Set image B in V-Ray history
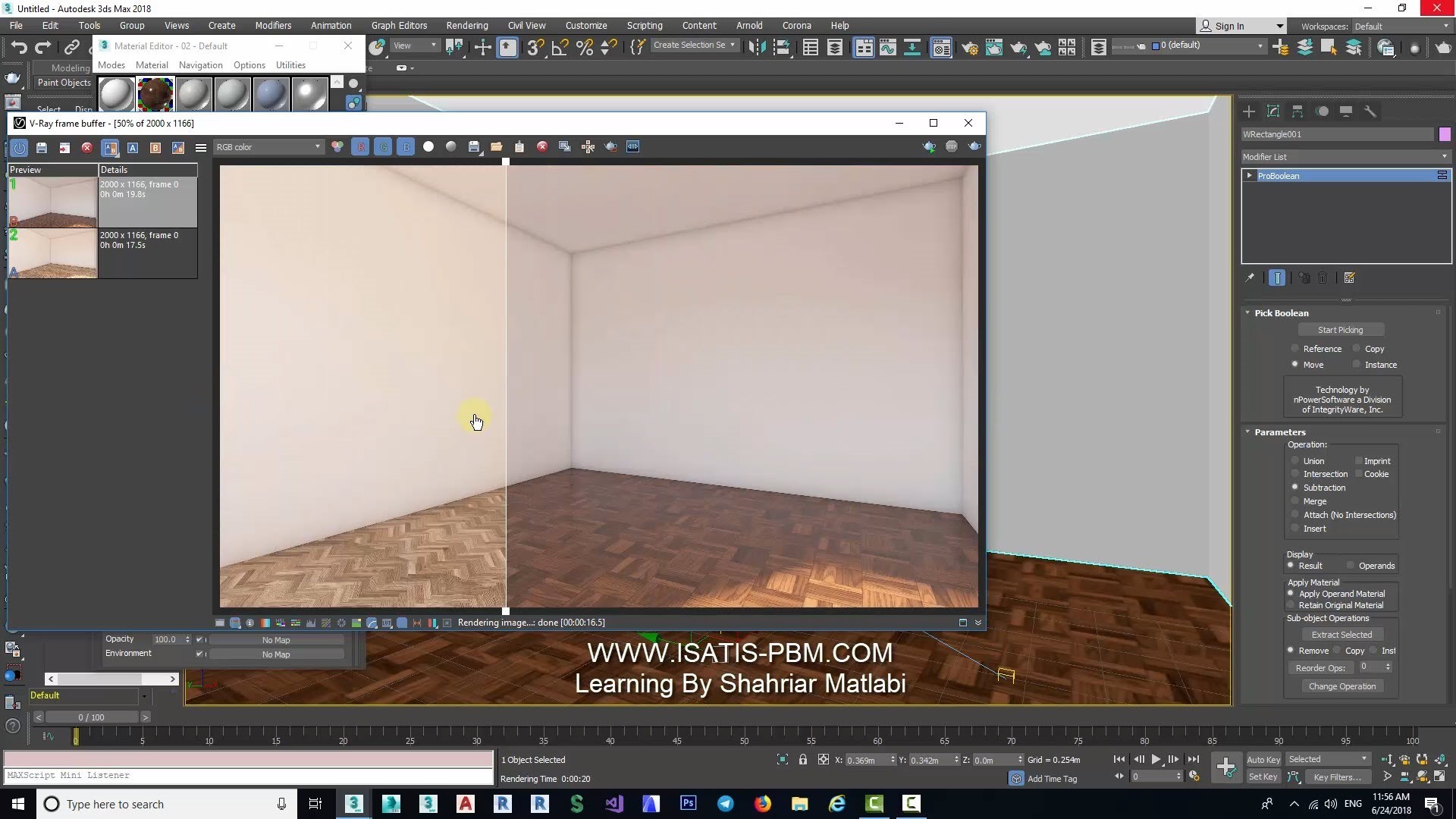Image resolution: width=1456 pixels, height=819 pixels. click(x=155, y=148)
